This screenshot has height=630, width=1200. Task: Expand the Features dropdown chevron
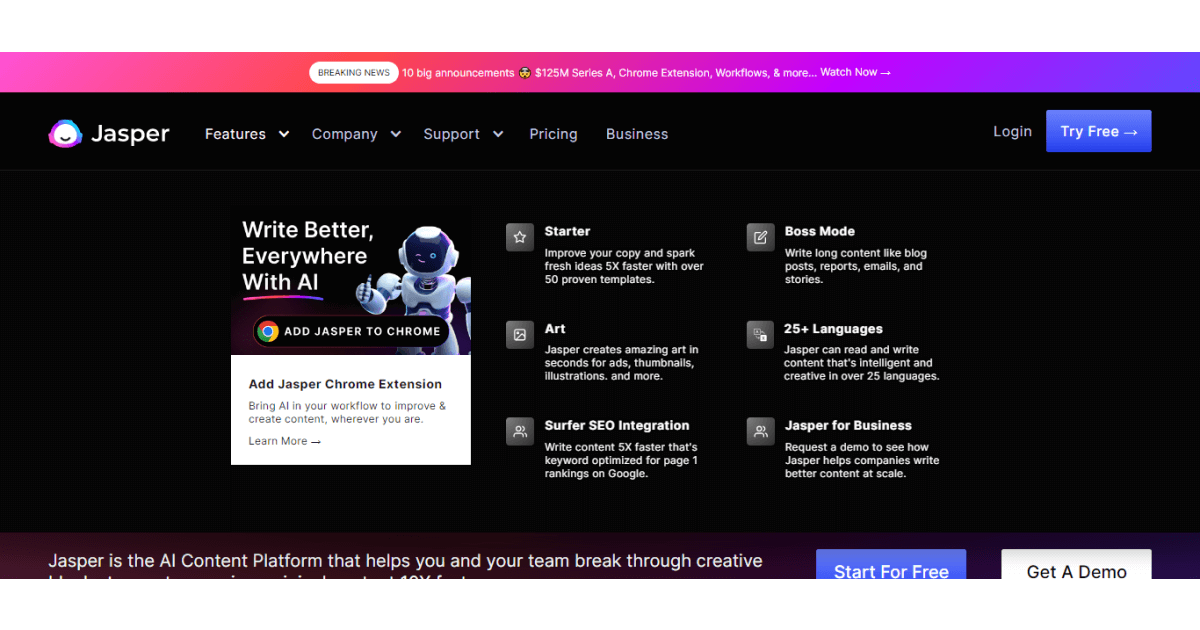point(284,134)
